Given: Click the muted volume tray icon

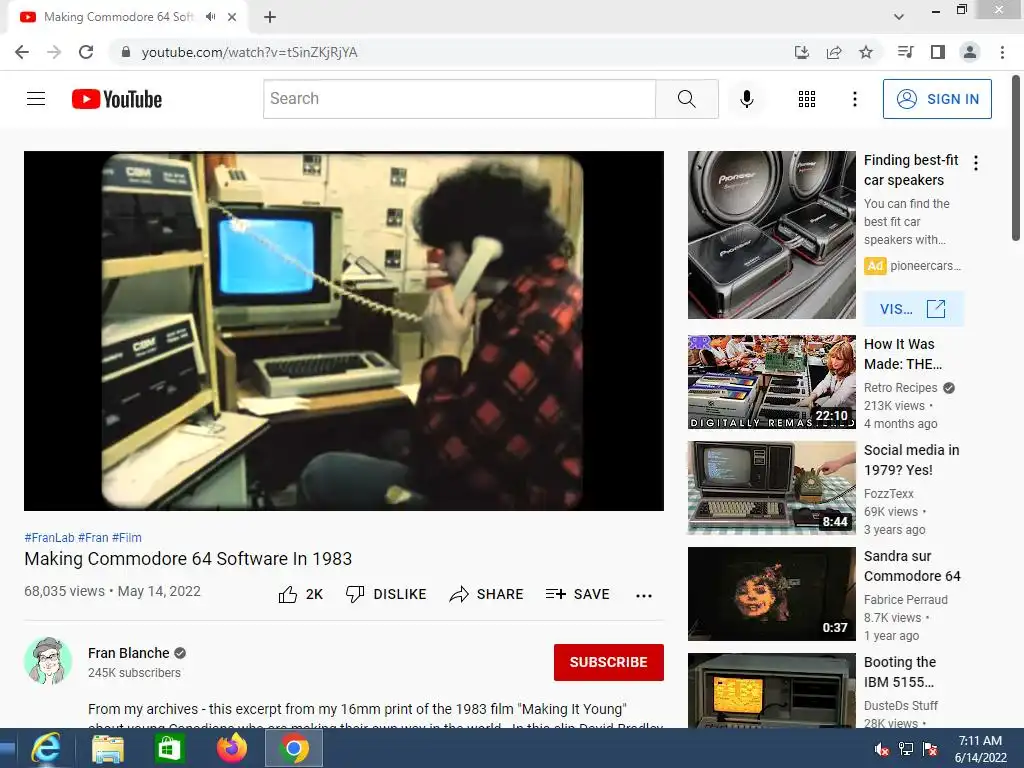Looking at the screenshot, I should [x=881, y=749].
